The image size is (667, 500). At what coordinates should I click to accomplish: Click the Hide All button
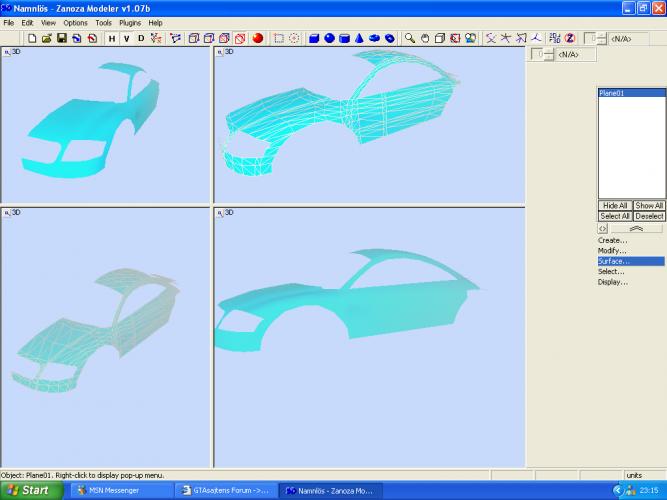pyautogui.click(x=614, y=205)
